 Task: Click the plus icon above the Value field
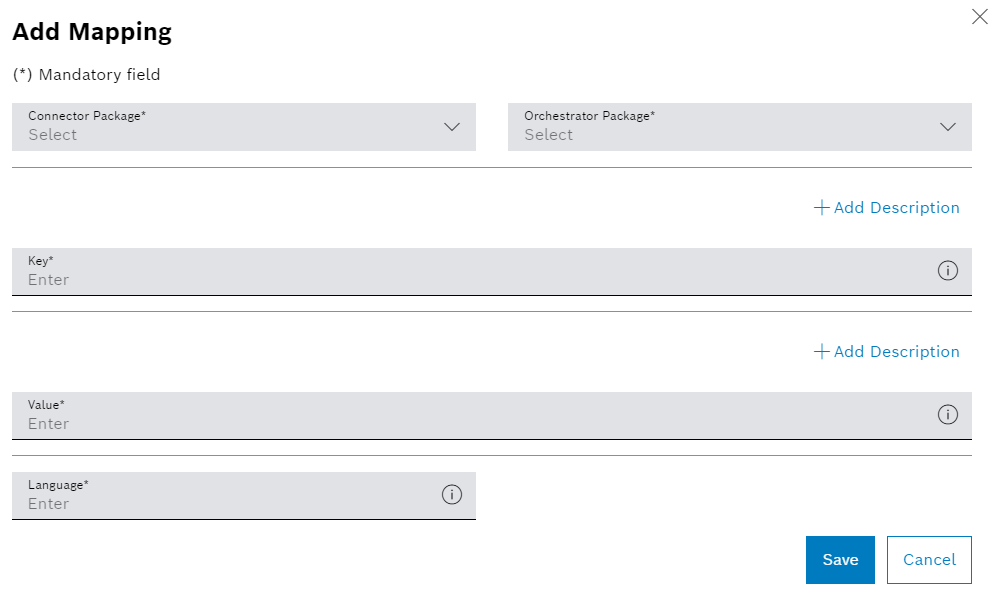pyautogui.click(x=820, y=351)
